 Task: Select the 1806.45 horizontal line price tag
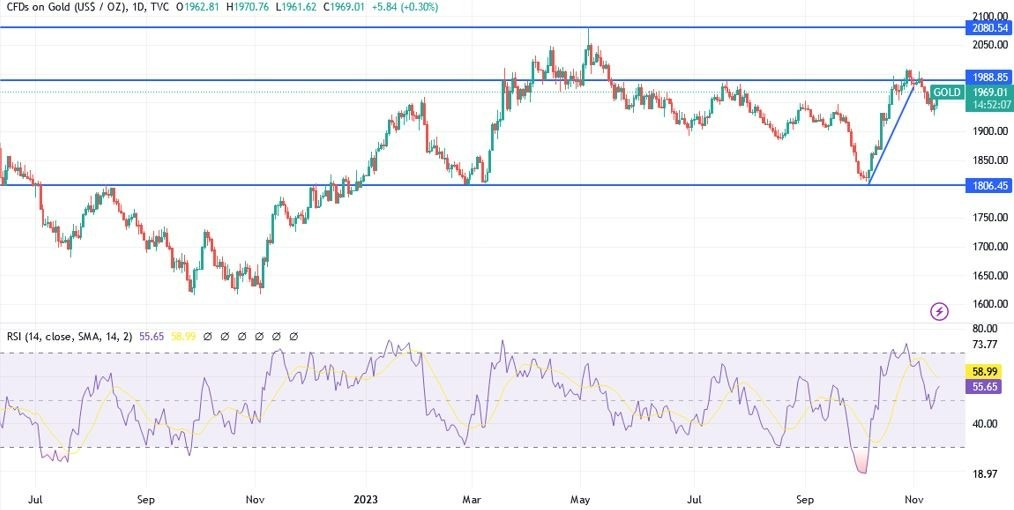pos(988,185)
